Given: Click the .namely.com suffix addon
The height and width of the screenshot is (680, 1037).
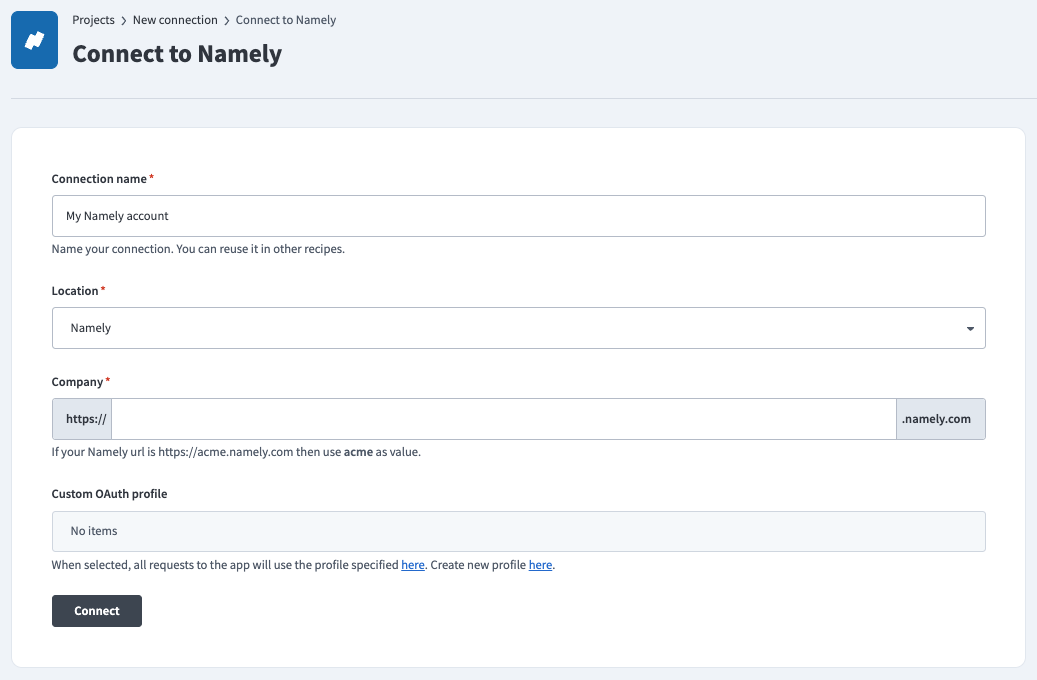Looking at the screenshot, I should click(x=940, y=419).
